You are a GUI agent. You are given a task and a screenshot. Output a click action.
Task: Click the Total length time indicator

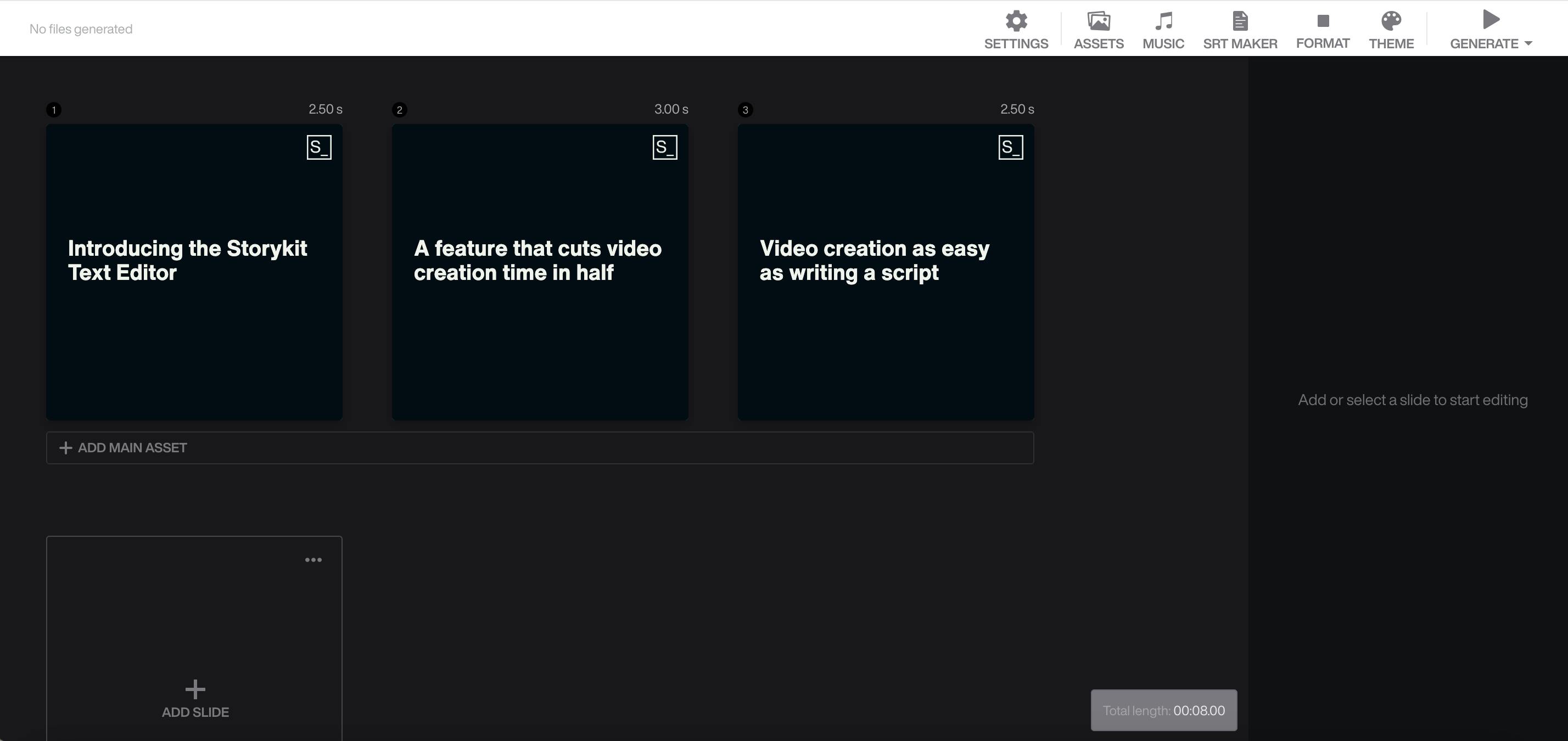point(1163,710)
